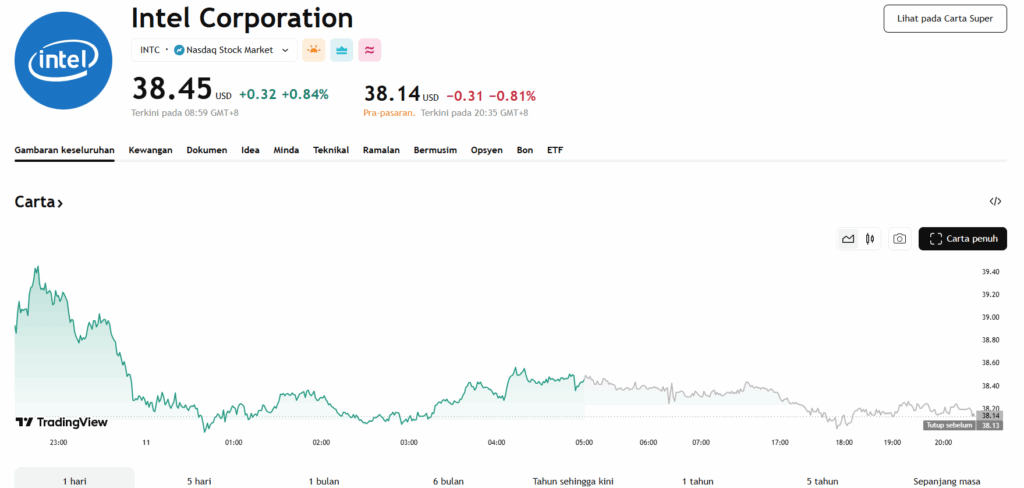Take a chart snapshot with camera icon
This screenshot has width=1024, height=488.
tap(899, 239)
